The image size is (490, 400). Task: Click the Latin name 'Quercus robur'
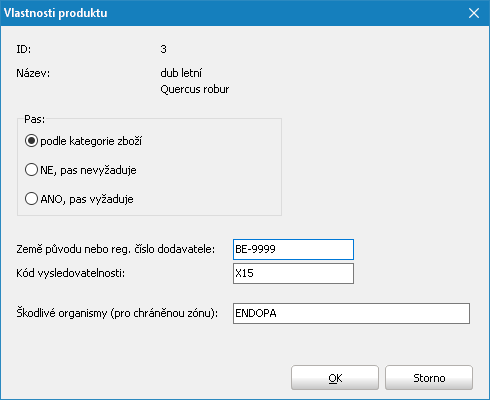tap(195, 89)
